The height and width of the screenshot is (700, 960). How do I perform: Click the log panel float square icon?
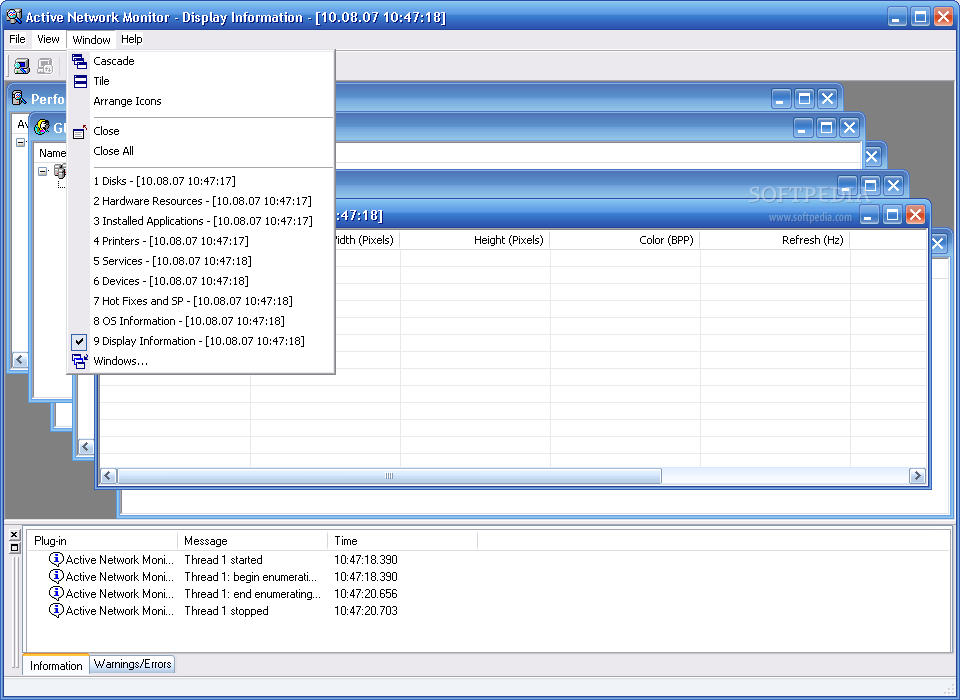click(15, 548)
